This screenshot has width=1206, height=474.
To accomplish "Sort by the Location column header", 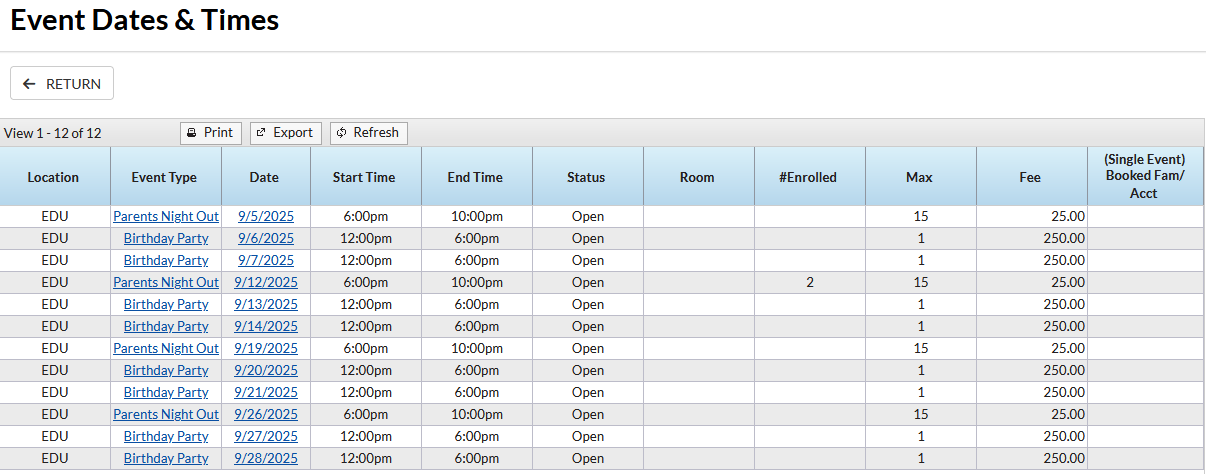I will [x=55, y=177].
